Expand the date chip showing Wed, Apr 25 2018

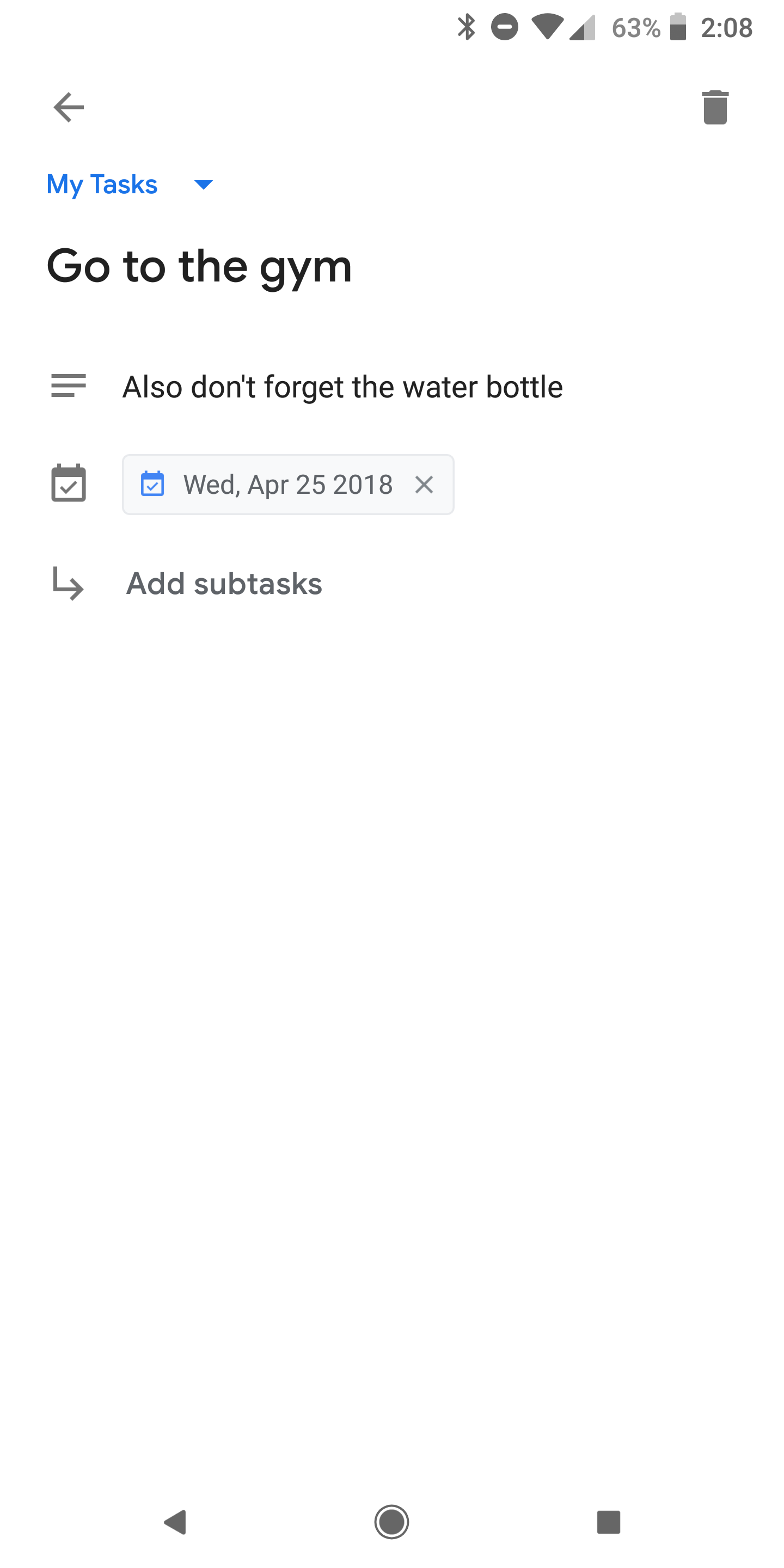(287, 484)
